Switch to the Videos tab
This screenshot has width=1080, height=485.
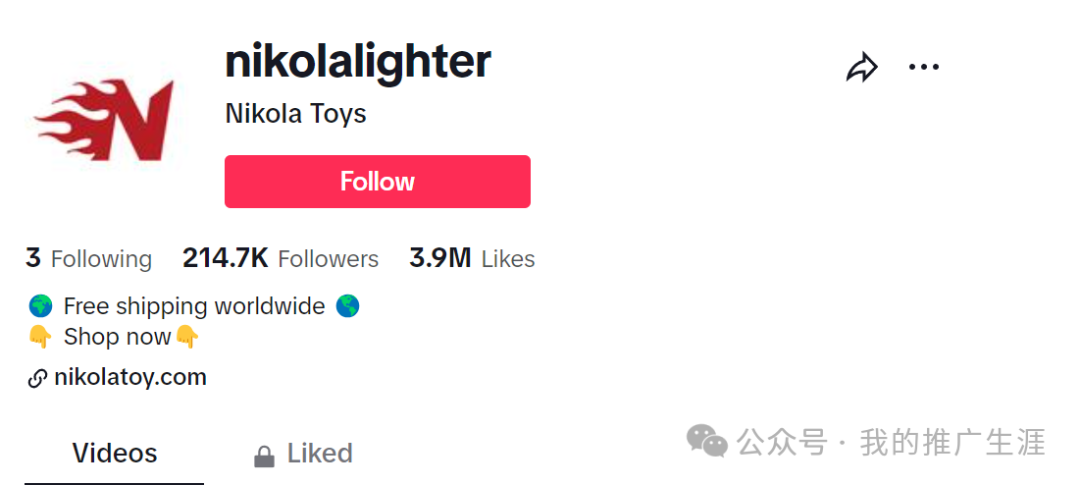(x=114, y=453)
